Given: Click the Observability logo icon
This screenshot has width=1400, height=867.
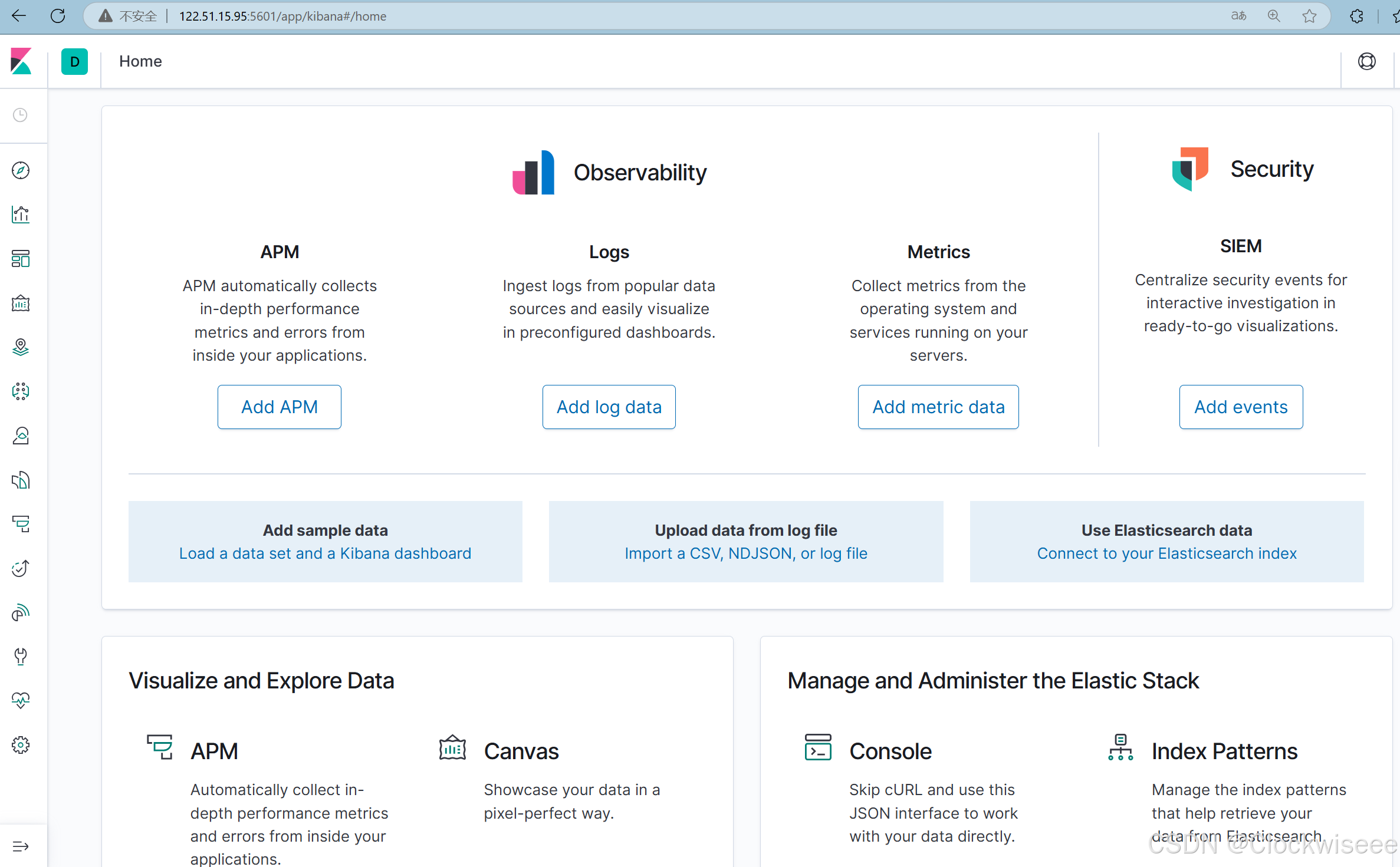Looking at the screenshot, I should (533, 172).
